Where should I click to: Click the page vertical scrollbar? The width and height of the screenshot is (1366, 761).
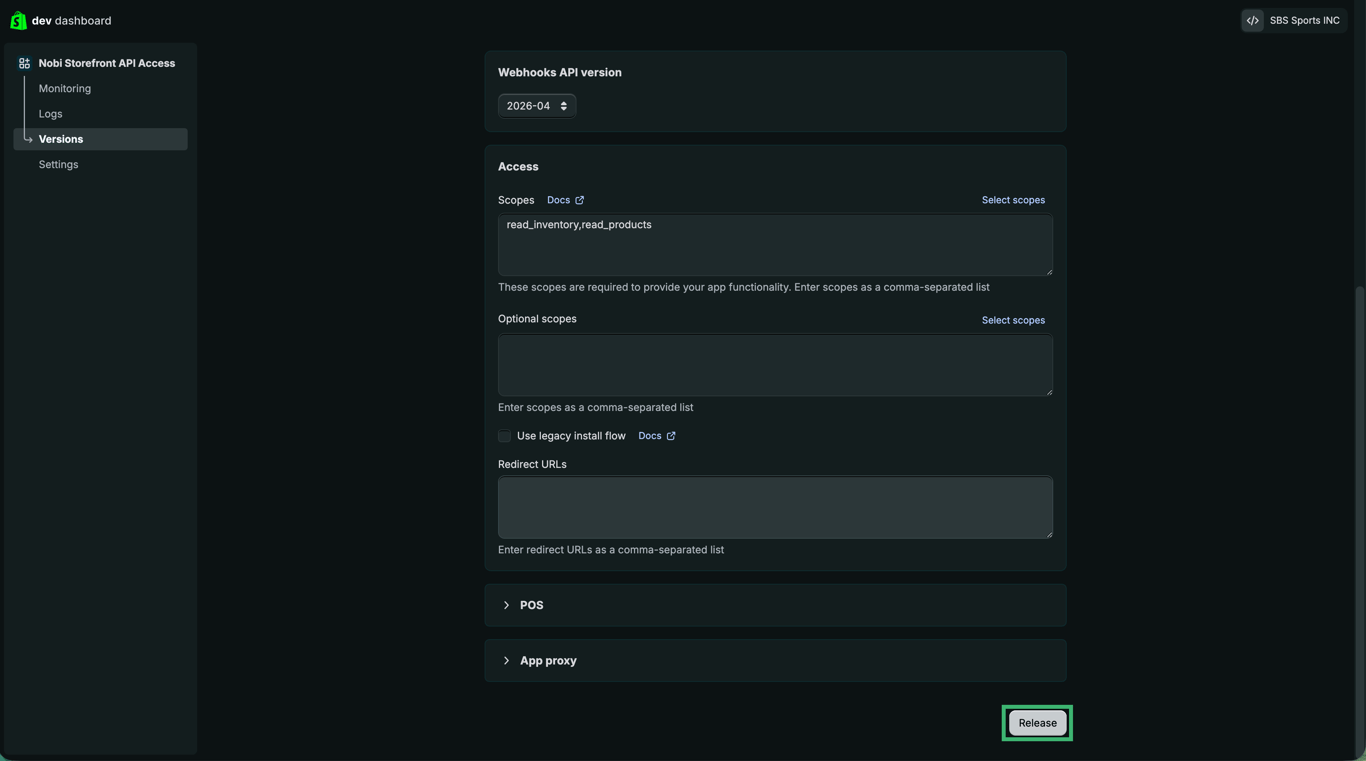1359,520
